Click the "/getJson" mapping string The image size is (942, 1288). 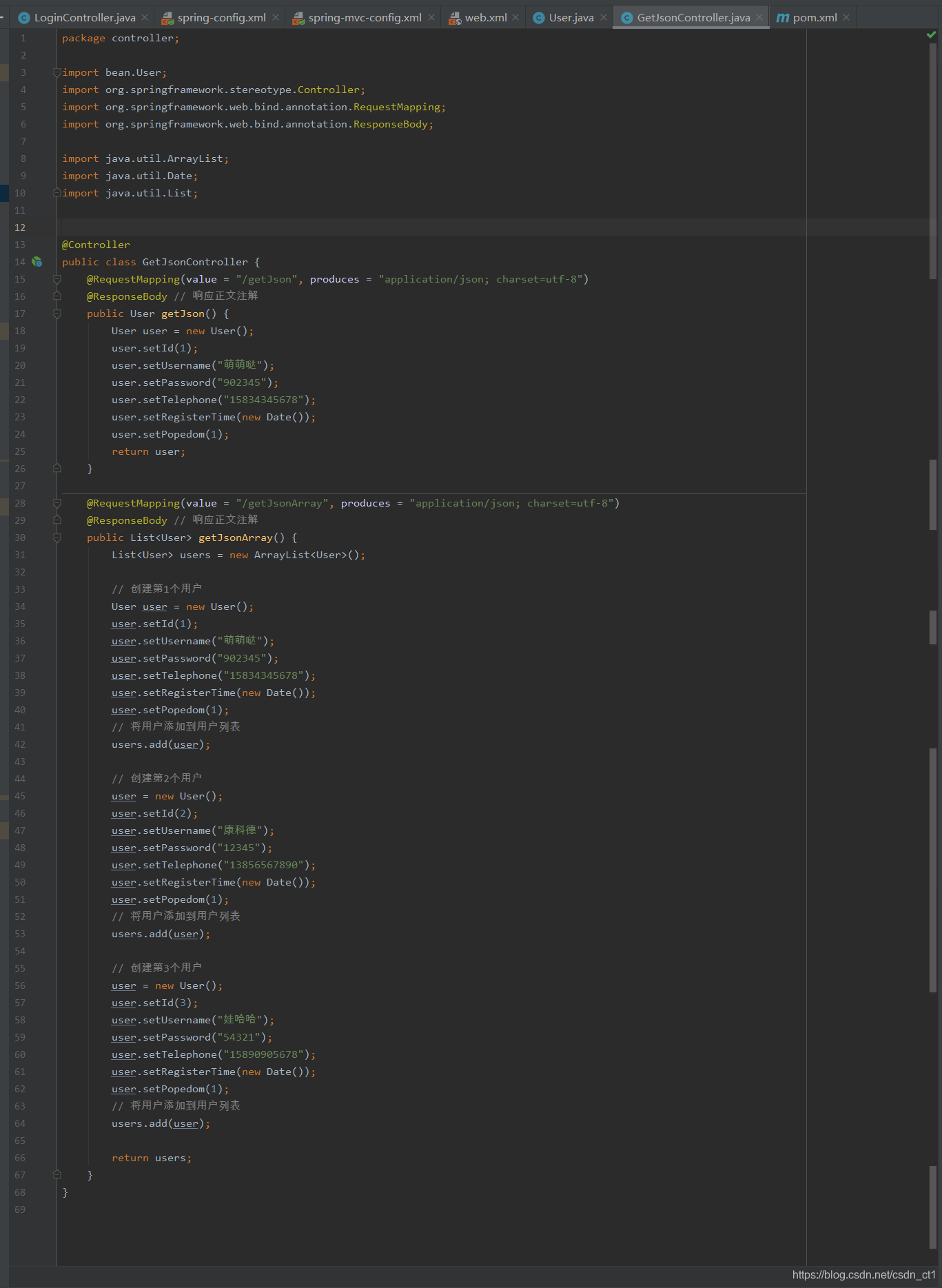267,279
